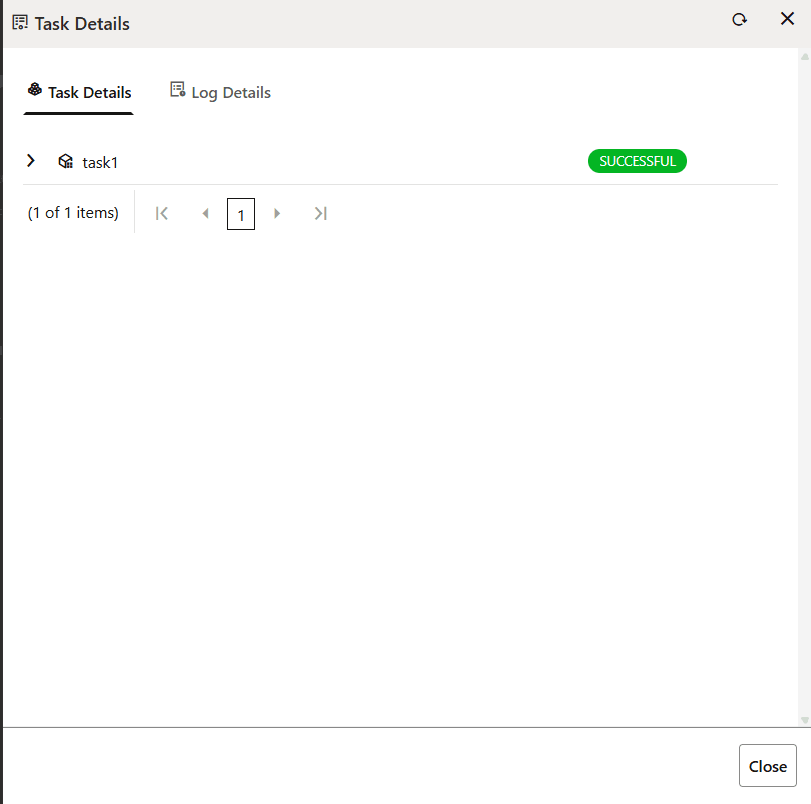
Task: Select the page number input box
Action: [x=240, y=213]
